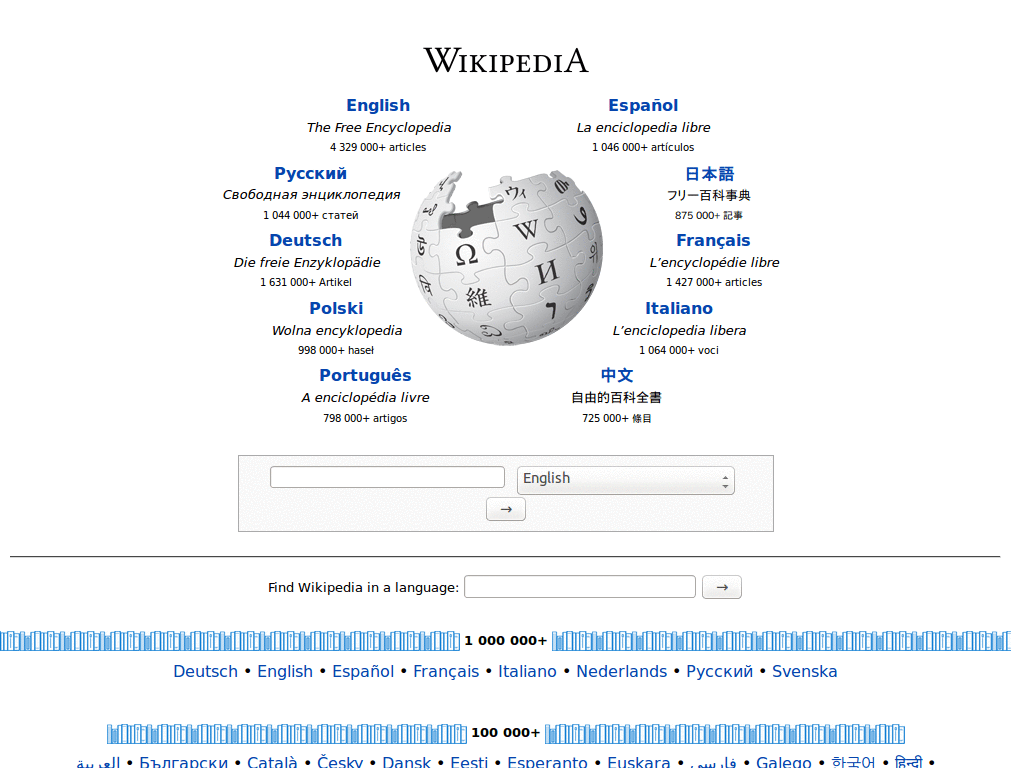Click English in the 1 000 000+ list
The height and width of the screenshot is (768, 1024).
click(285, 672)
